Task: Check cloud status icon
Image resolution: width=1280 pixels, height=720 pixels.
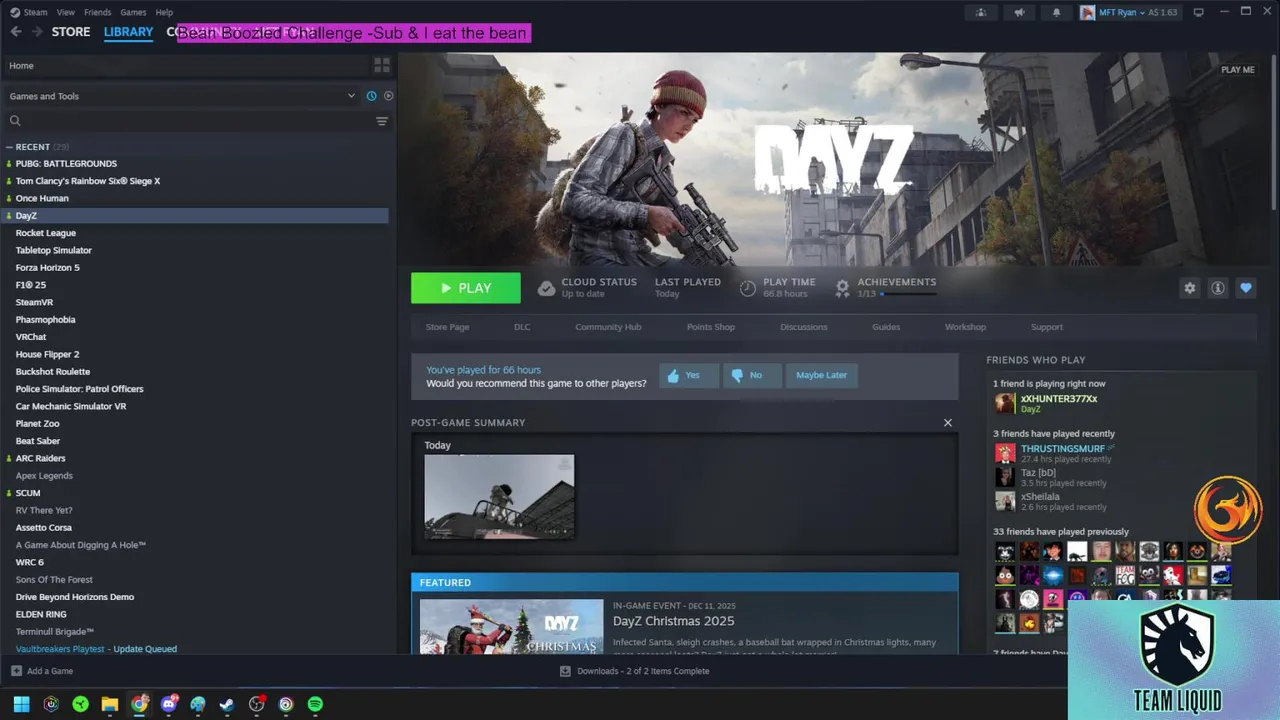Action: tap(546, 288)
